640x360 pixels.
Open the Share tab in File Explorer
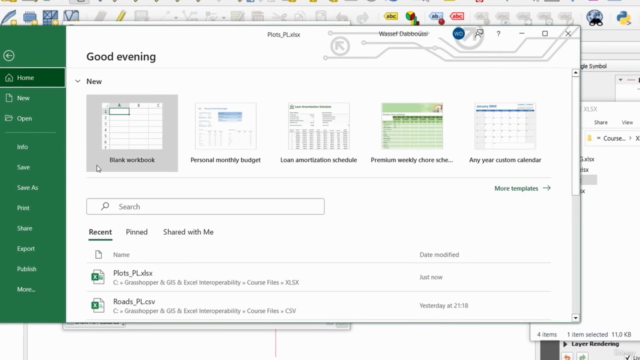click(600, 122)
